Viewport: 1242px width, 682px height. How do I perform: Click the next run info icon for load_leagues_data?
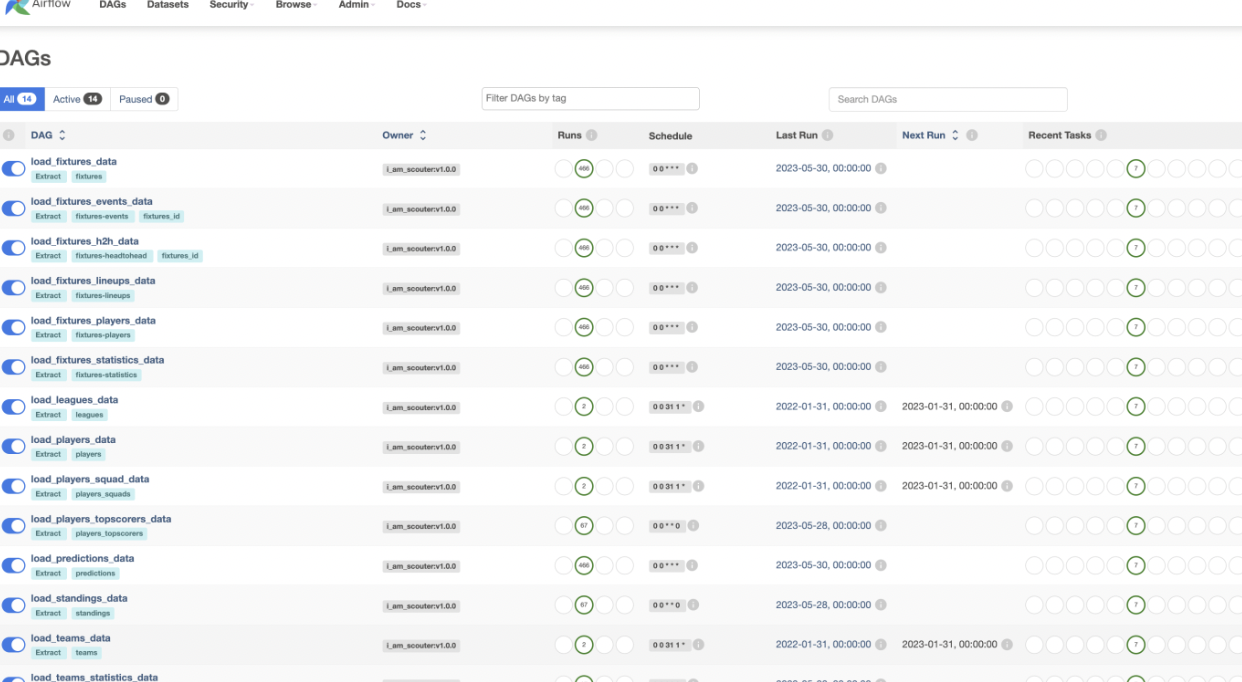pos(1007,407)
